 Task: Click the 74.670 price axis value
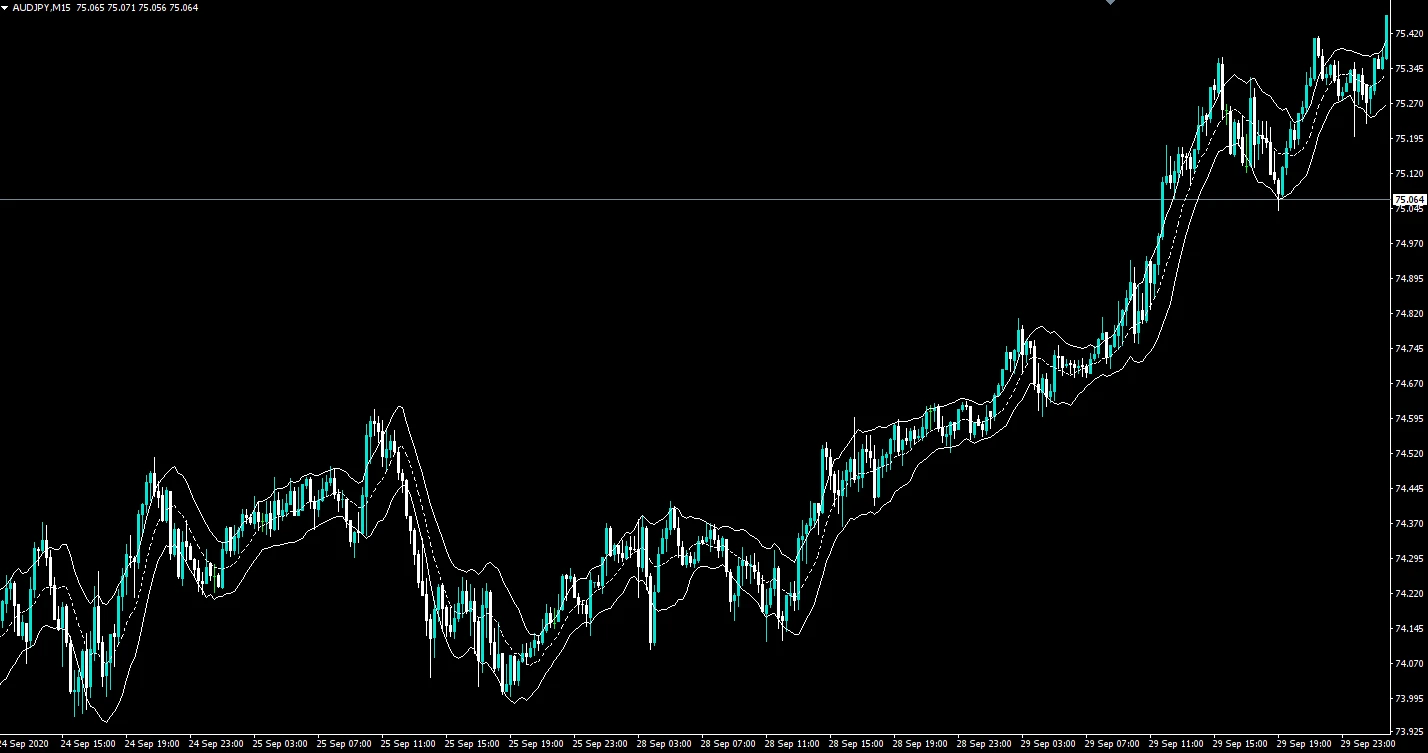(1410, 384)
